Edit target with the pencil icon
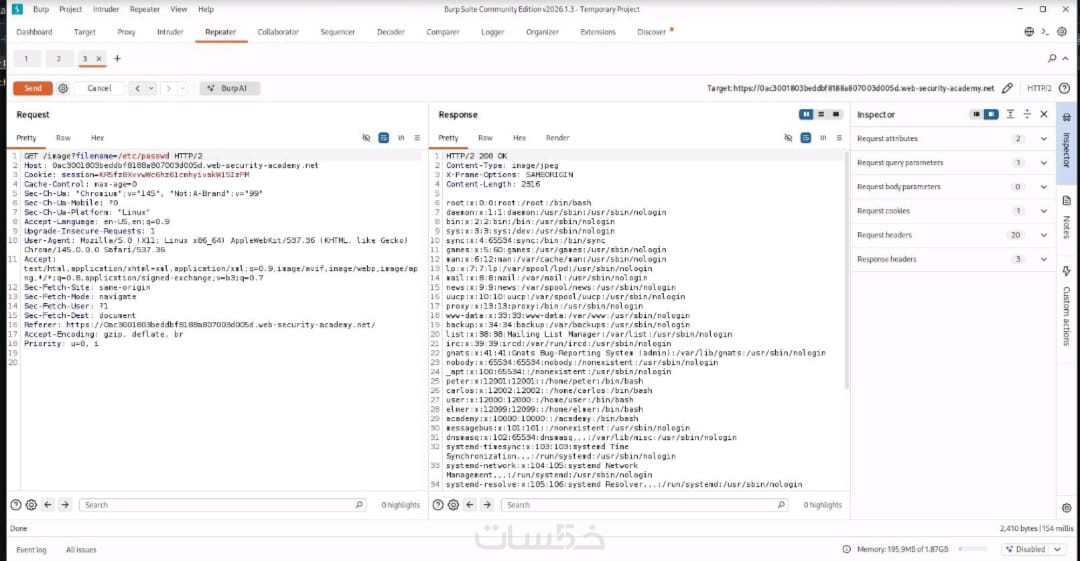The image size is (1080, 561). (x=1007, y=88)
